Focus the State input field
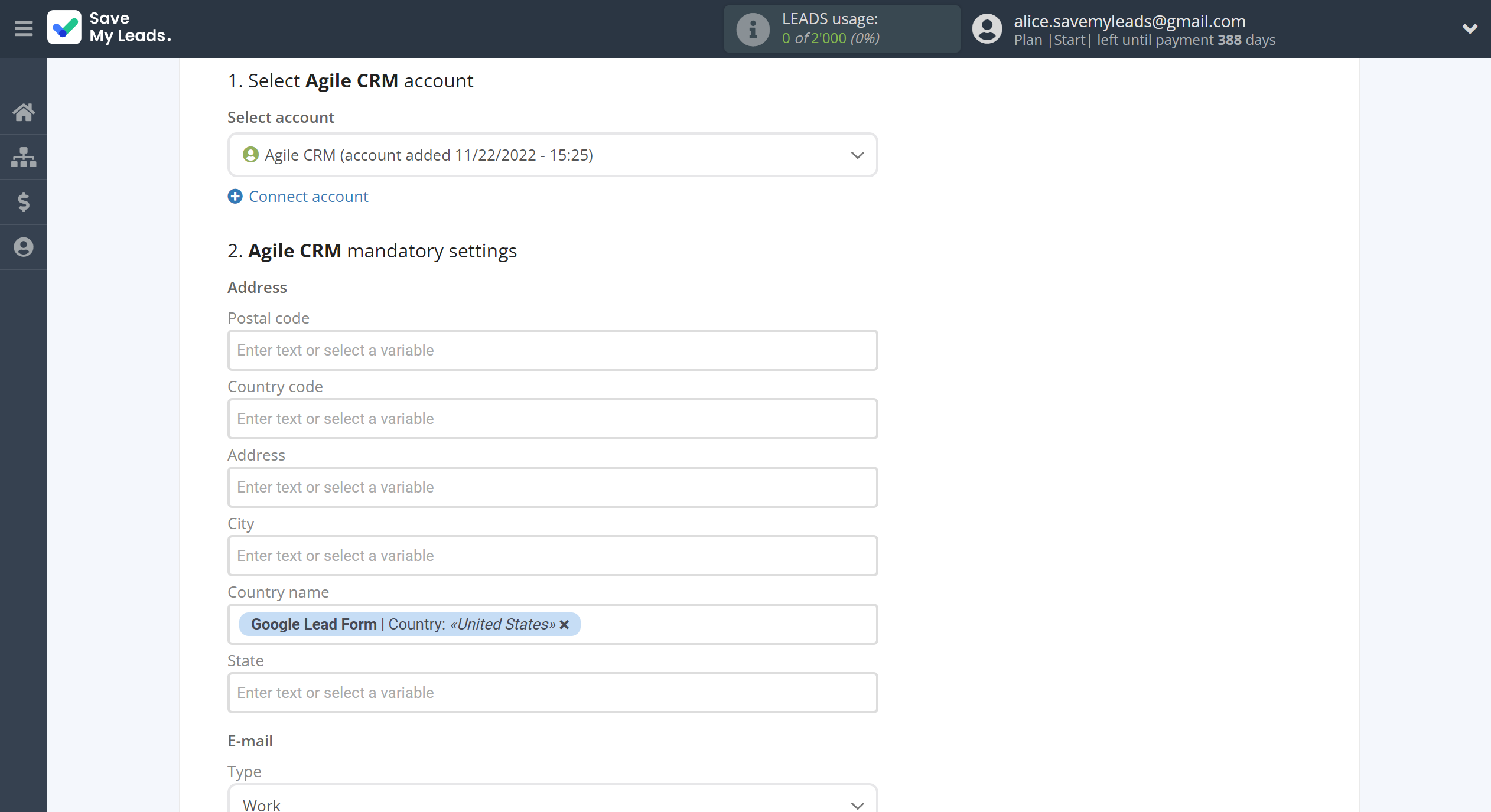This screenshot has width=1491, height=812. coord(552,693)
